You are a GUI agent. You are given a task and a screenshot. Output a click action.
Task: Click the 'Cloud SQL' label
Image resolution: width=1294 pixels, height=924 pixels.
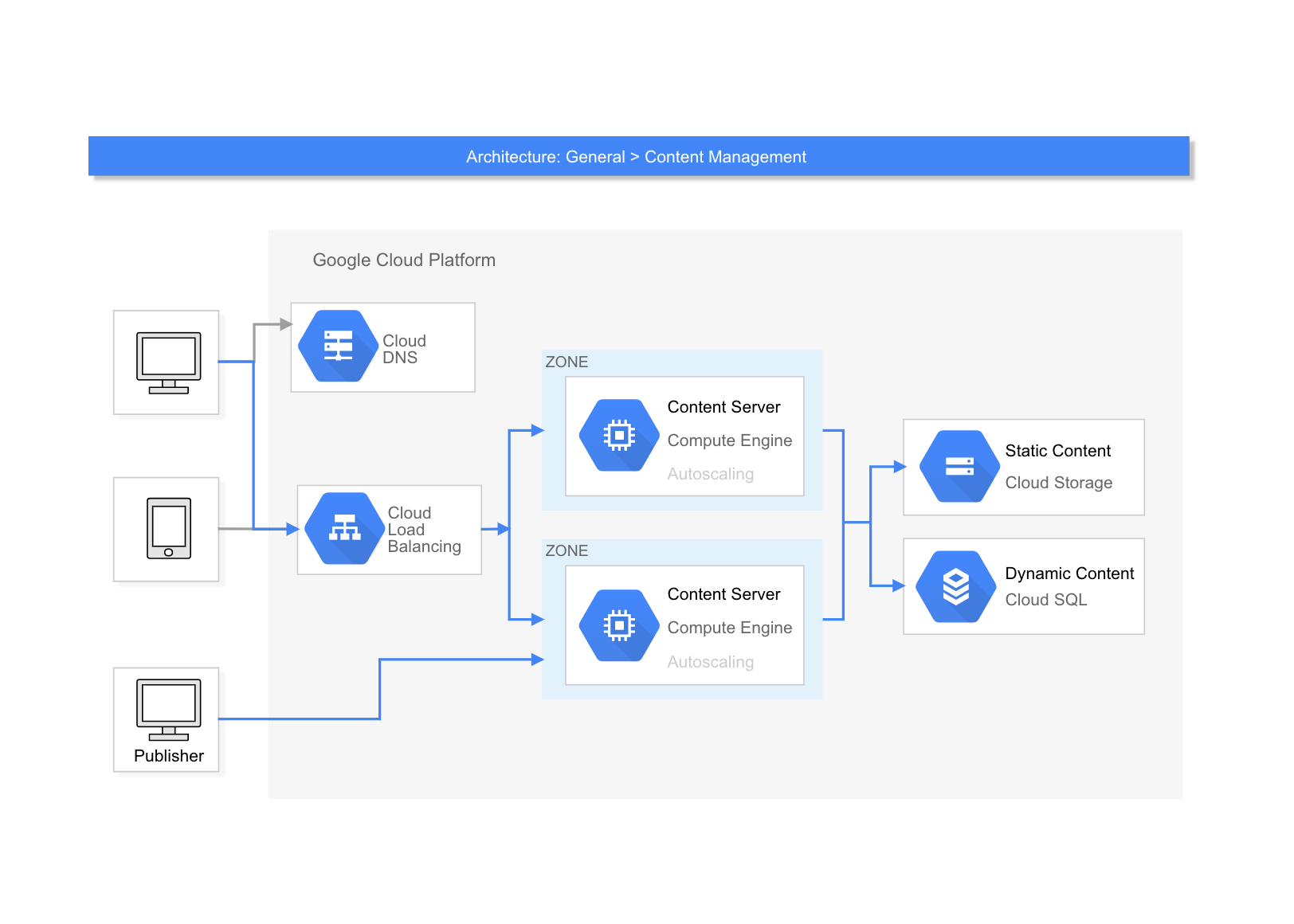[x=1045, y=600]
